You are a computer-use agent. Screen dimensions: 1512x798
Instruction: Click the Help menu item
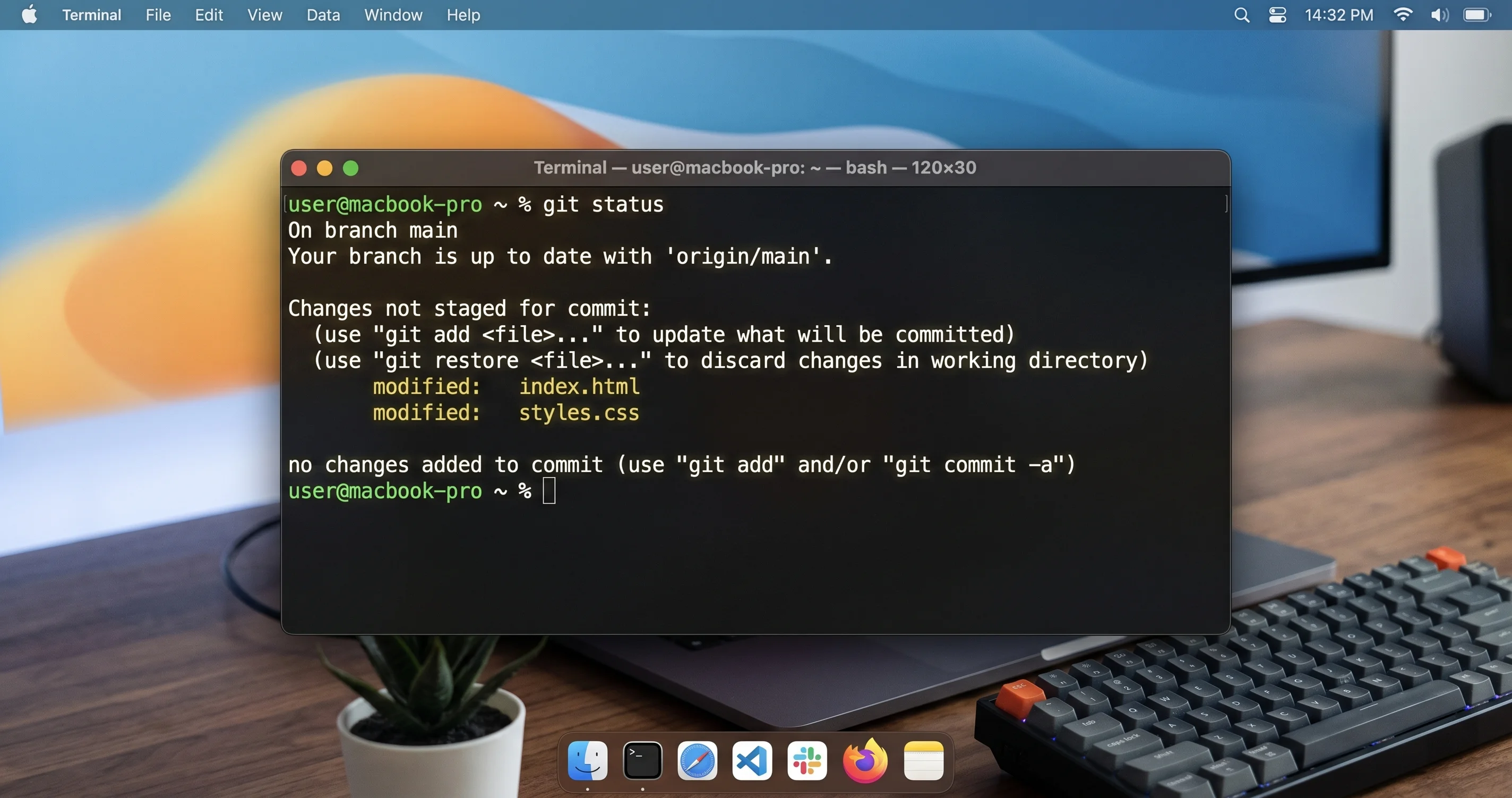tap(463, 15)
